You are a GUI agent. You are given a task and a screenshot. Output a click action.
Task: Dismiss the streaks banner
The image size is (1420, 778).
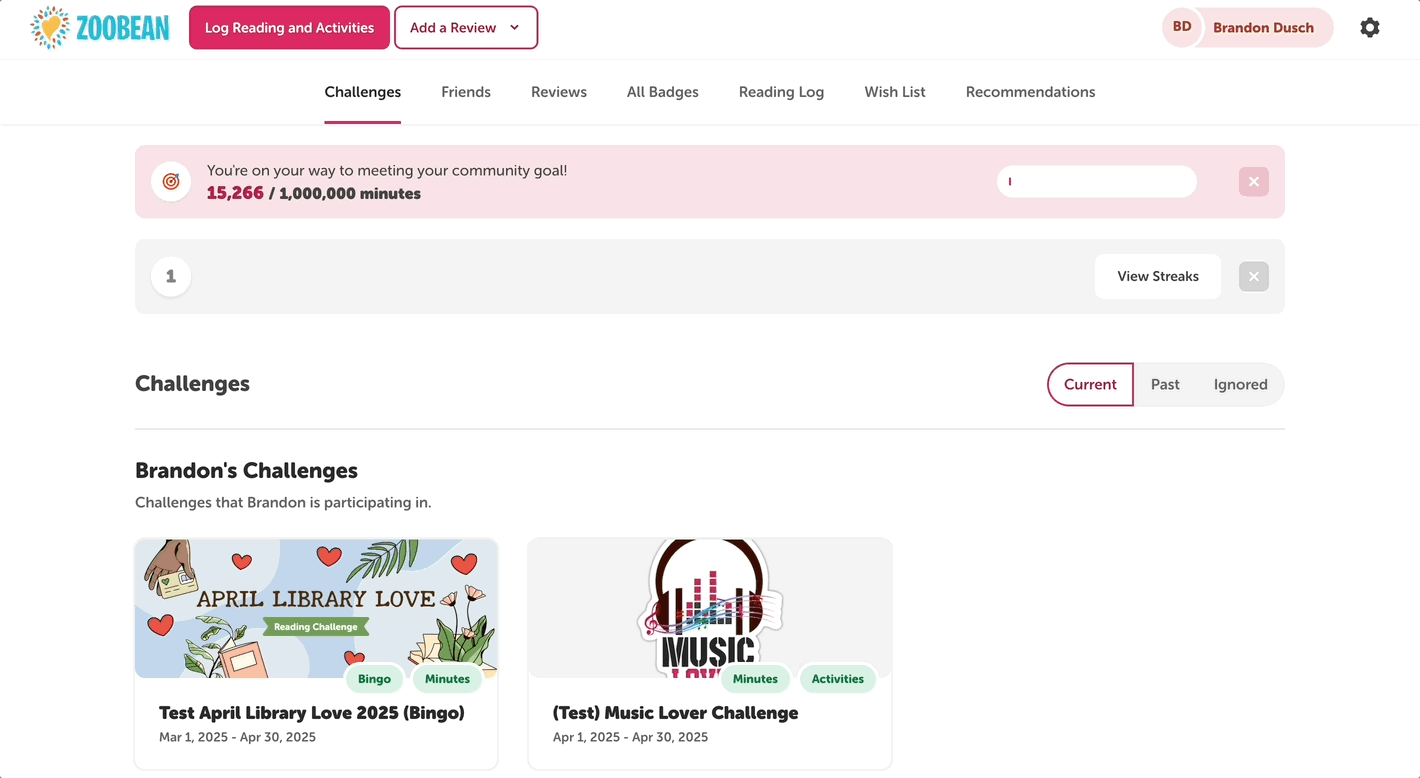point(1253,276)
